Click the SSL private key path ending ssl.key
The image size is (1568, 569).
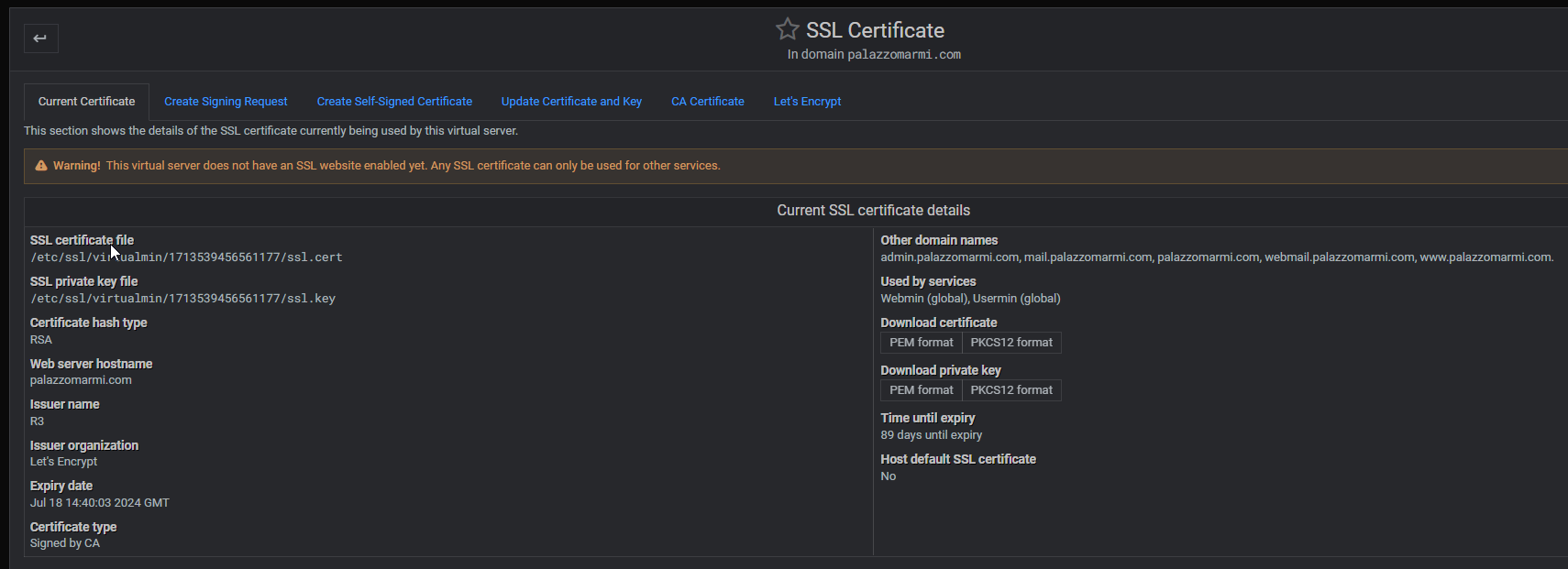click(x=182, y=299)
